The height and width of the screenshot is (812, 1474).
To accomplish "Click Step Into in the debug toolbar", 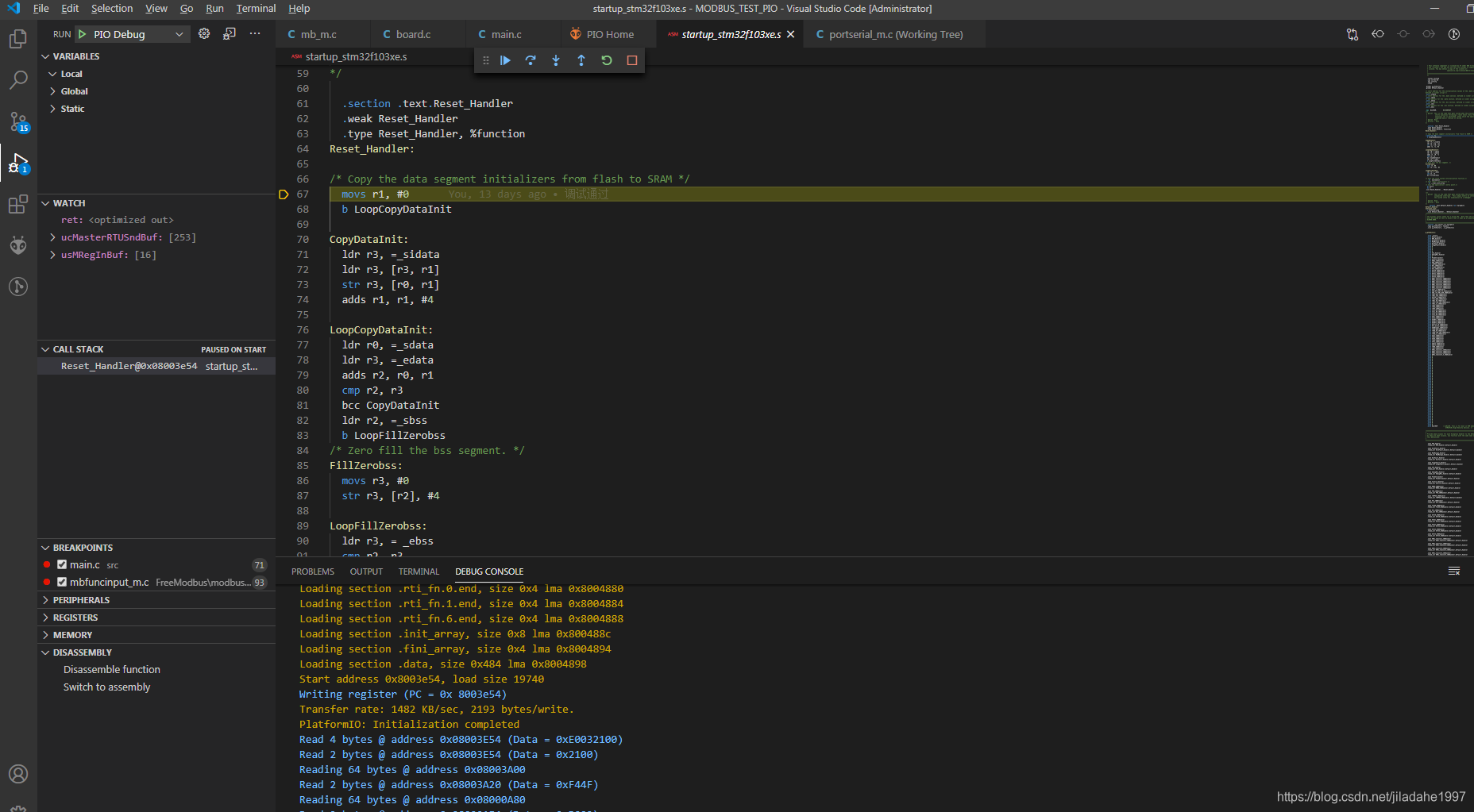I will [556, 60].
